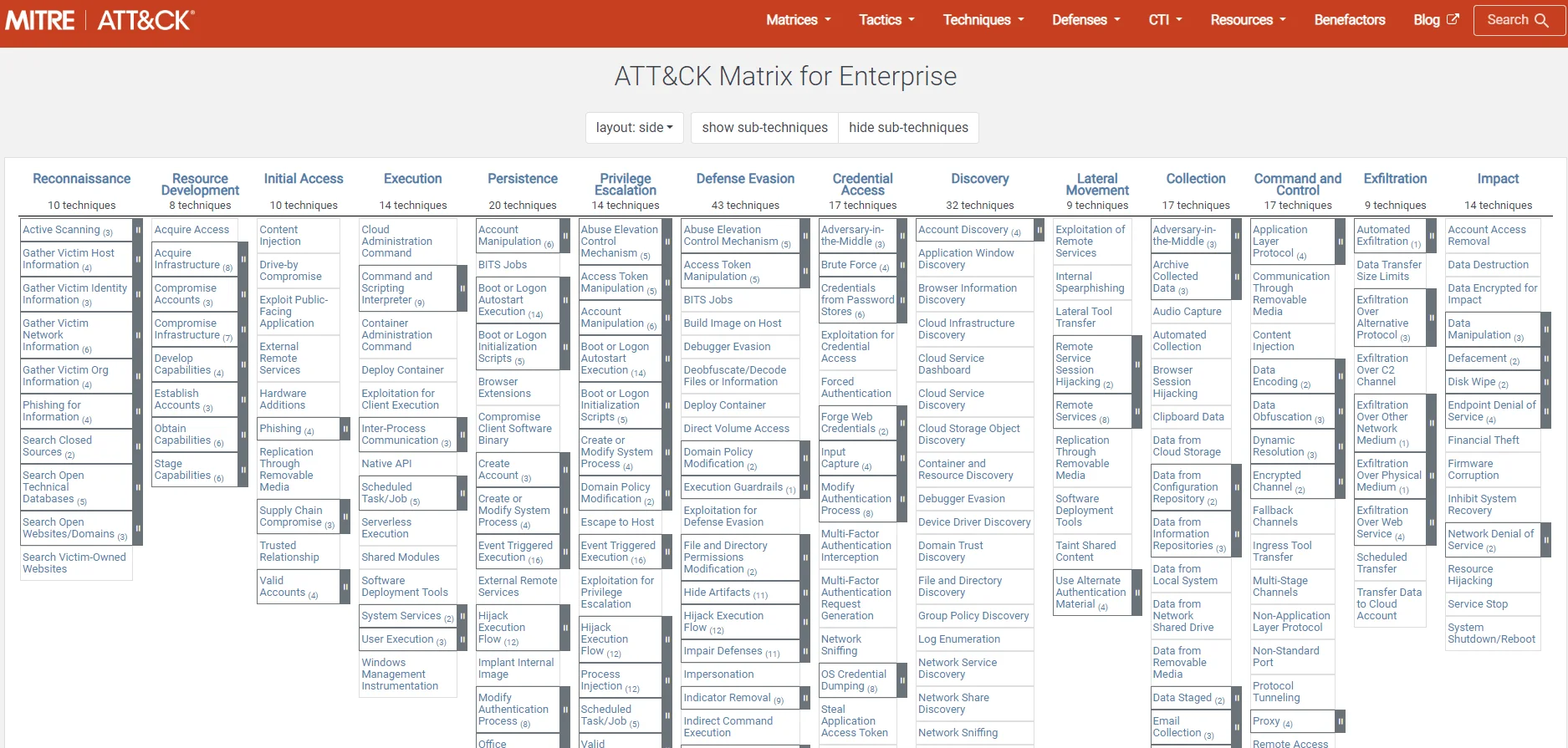Screen dimensions: 1568x748
Task: Expand Data Manipulation sub-techniques handle
Action: [x=1546, y=329]
